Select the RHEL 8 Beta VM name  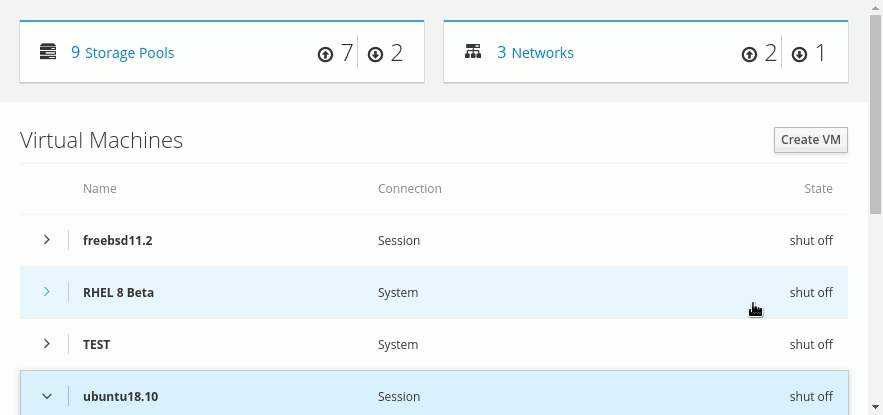pos(118,293)
